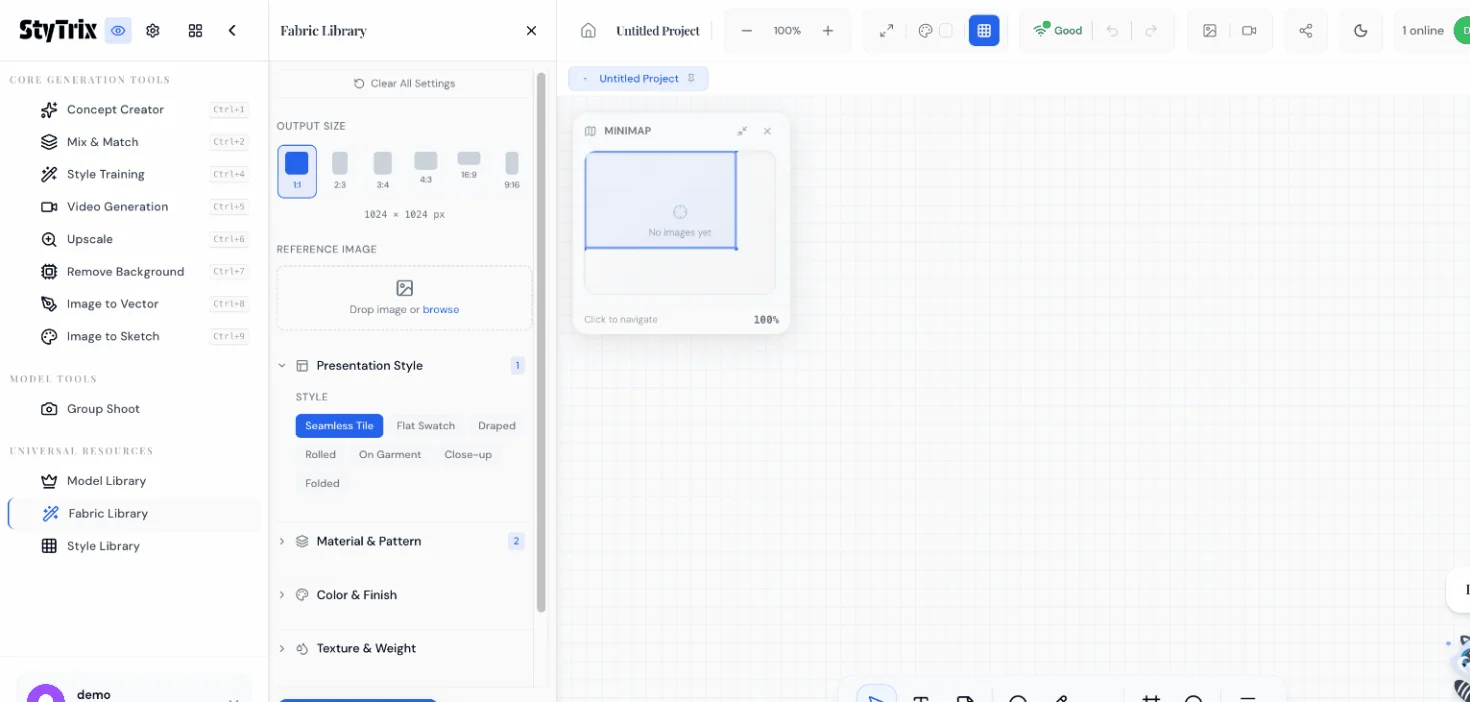Toggle the eye visibility button by logo
Image resolution: width=1470 pixels, height=702 pixels.
(x=118, y=31)
